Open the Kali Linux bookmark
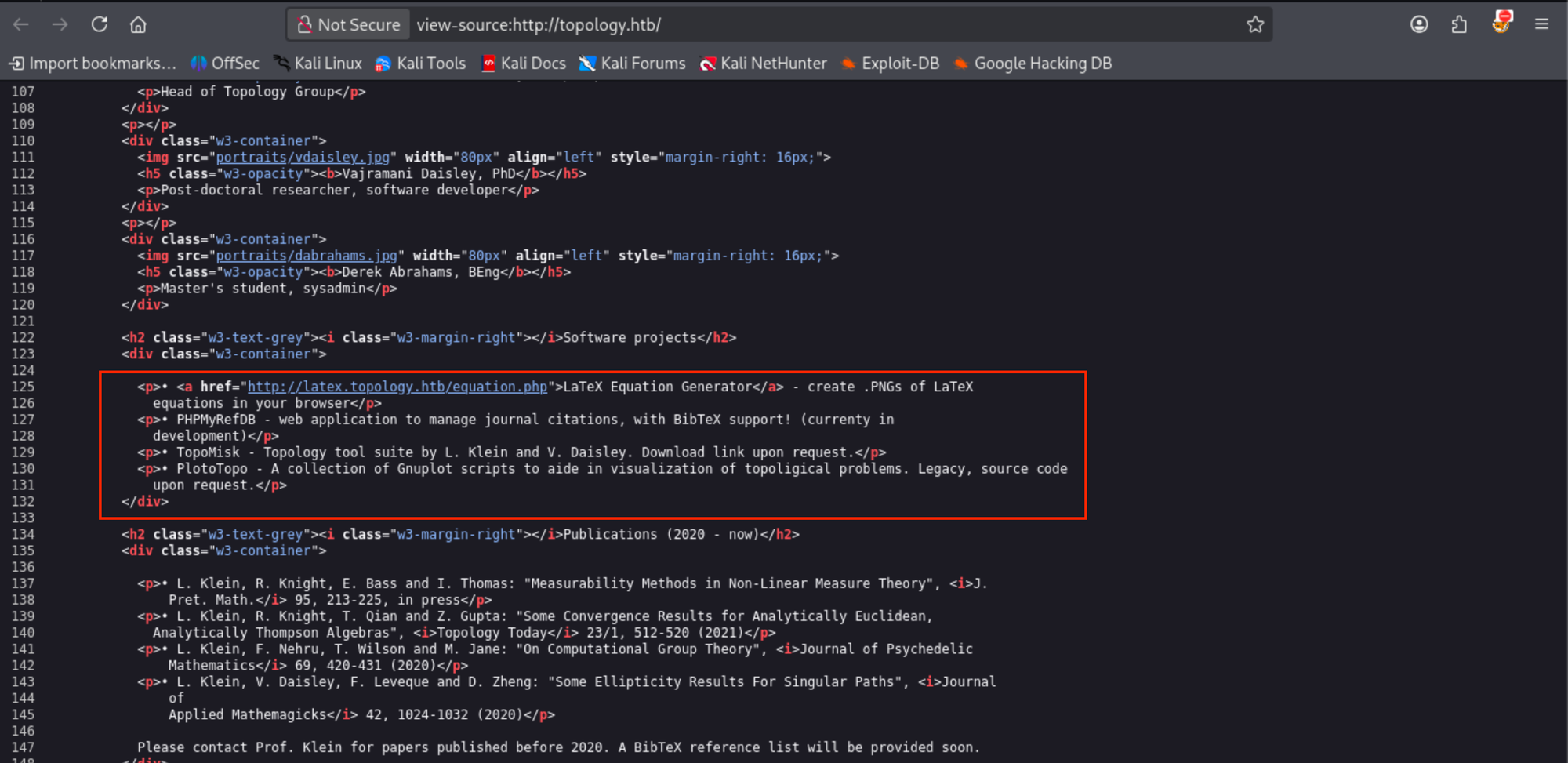Screen dimensions: 1568x763 tap(318, 64)
